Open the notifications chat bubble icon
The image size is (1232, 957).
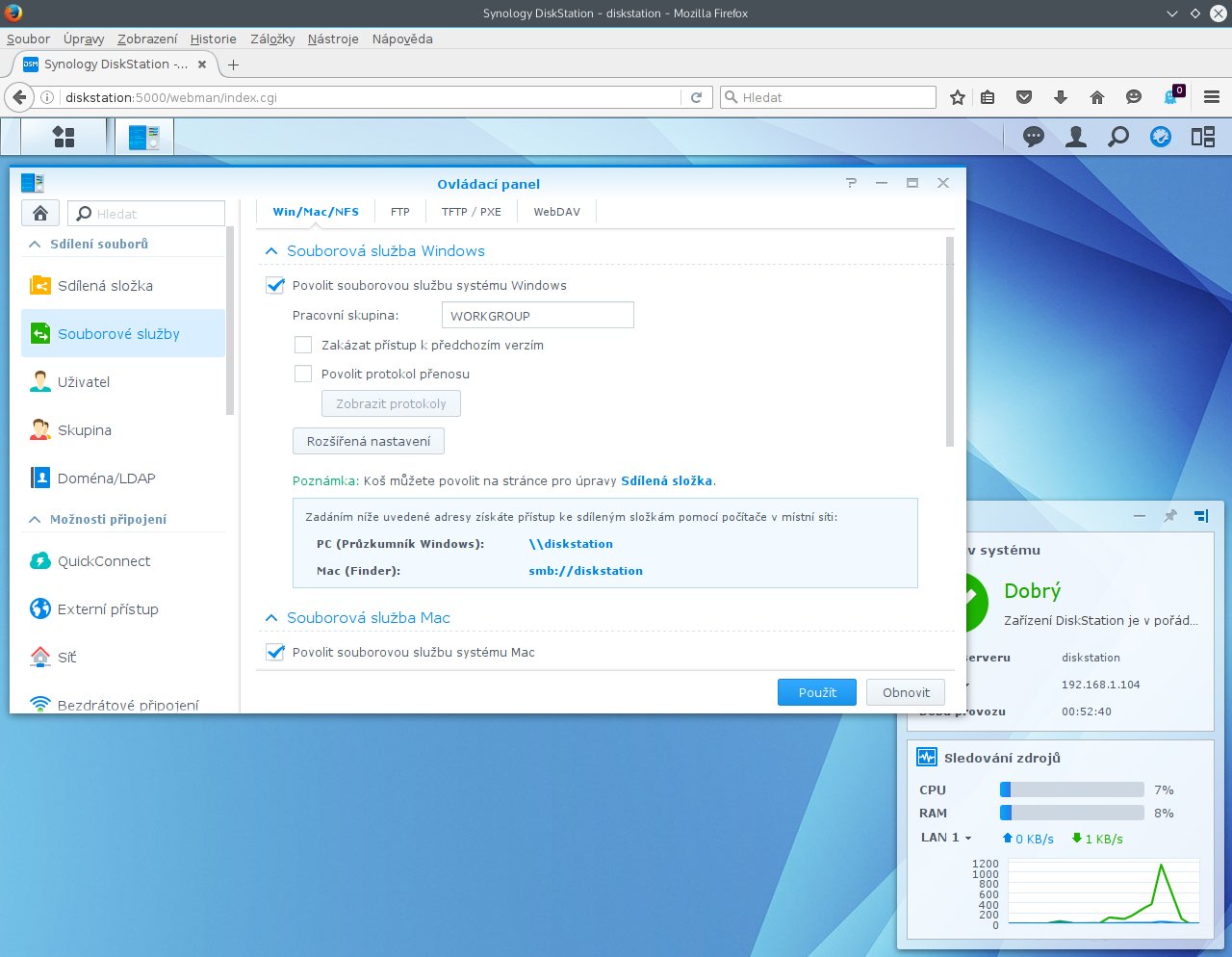pos(1034,137)
